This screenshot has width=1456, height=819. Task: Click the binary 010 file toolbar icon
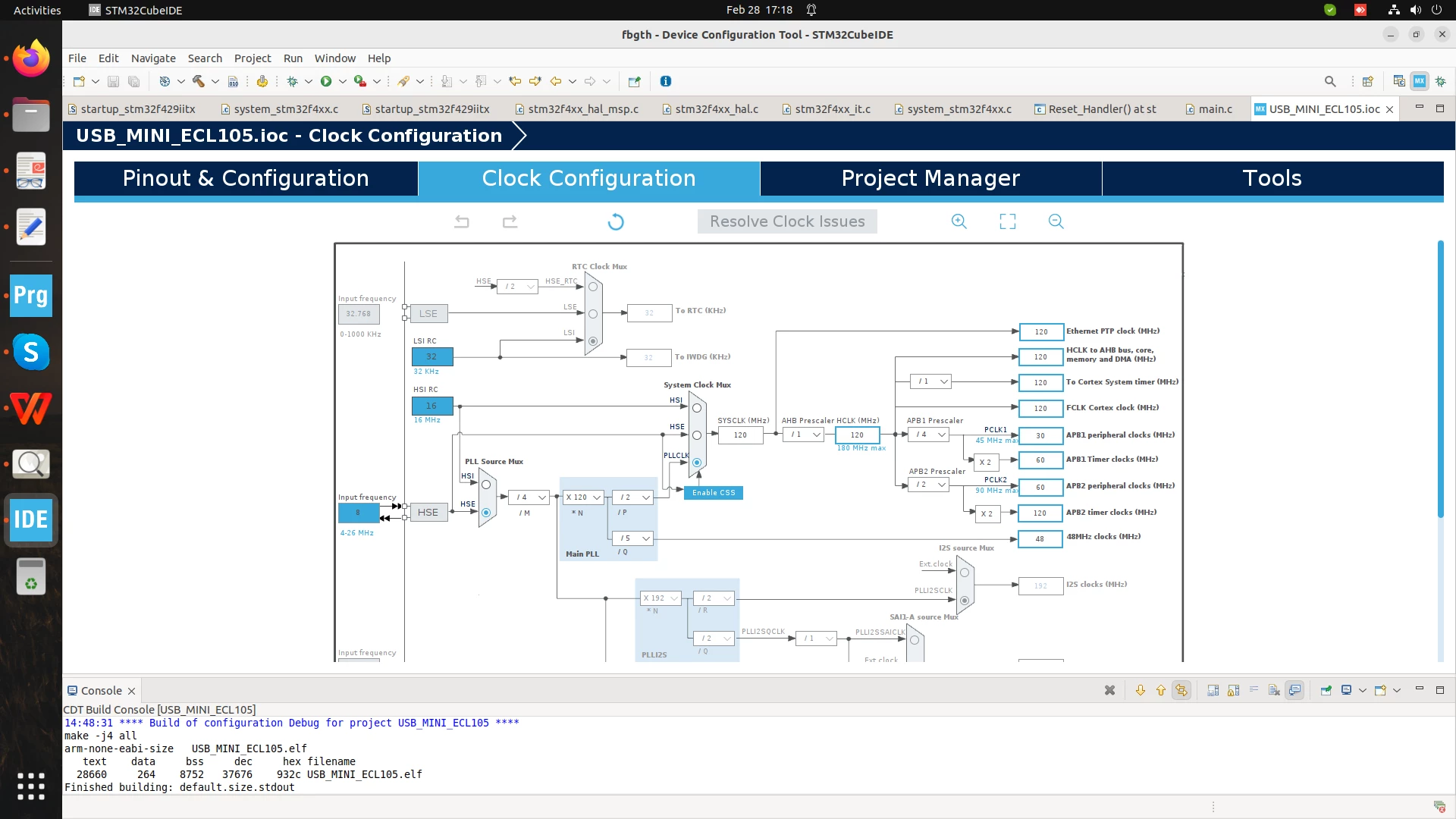coord(234,81)
